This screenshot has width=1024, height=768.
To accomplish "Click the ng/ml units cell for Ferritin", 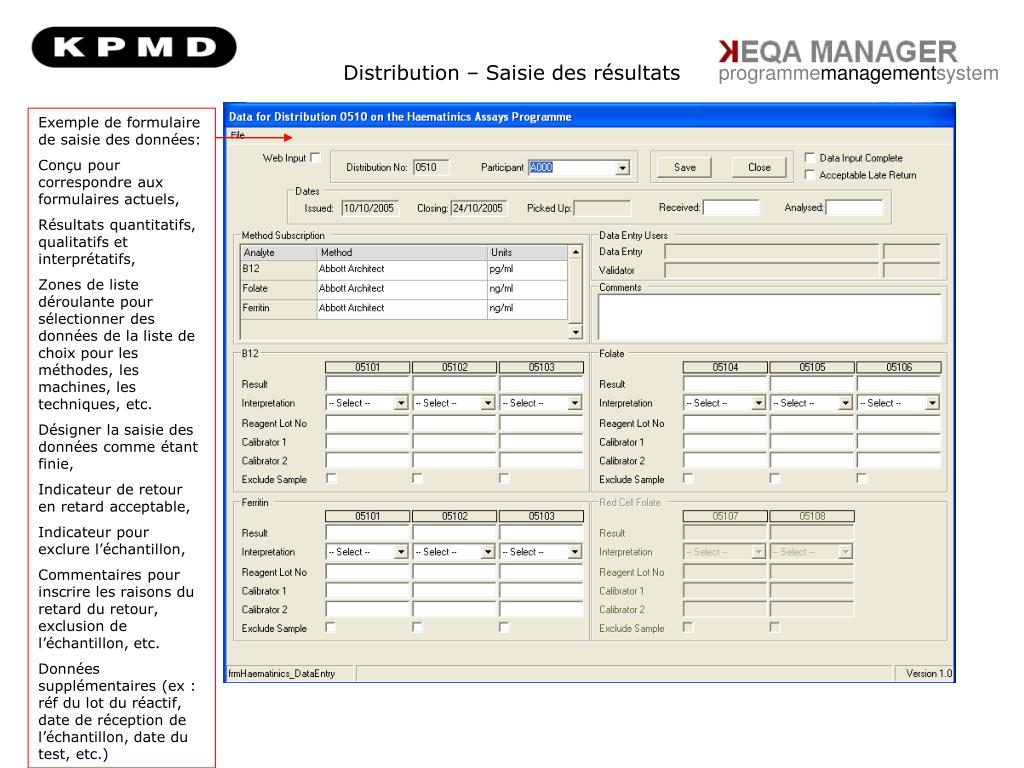I will 527,308.
